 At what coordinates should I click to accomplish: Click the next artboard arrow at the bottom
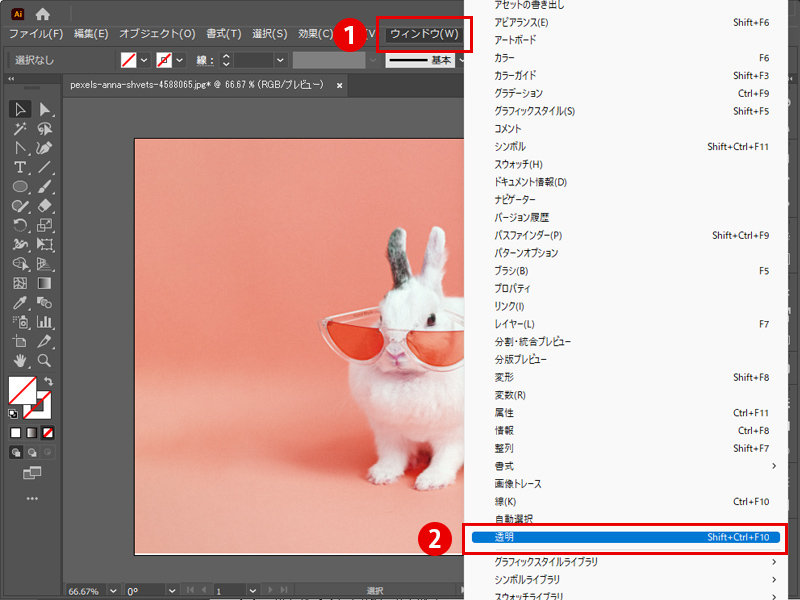[x=270, y=590]
